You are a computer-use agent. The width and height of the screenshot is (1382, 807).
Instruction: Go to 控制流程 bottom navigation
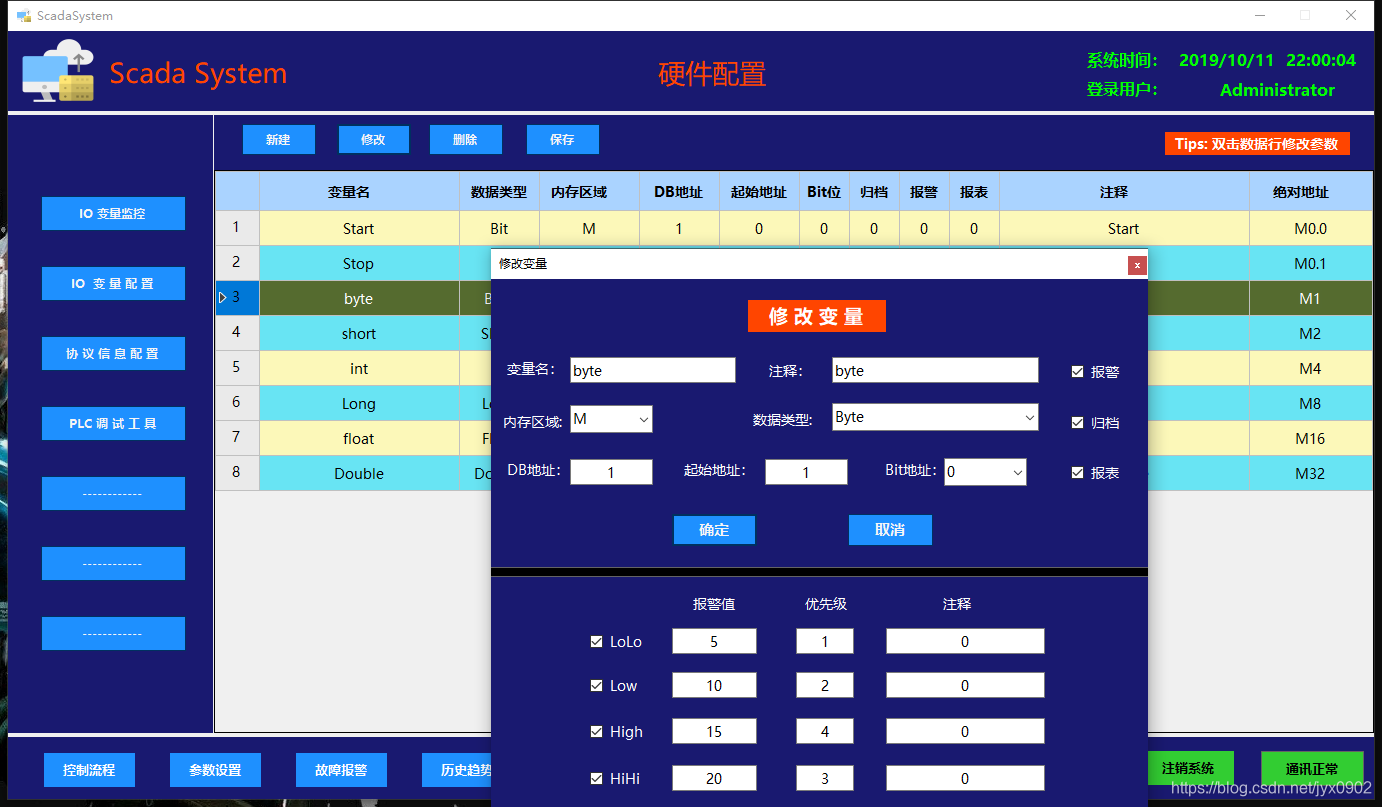[x=89, y=770]
